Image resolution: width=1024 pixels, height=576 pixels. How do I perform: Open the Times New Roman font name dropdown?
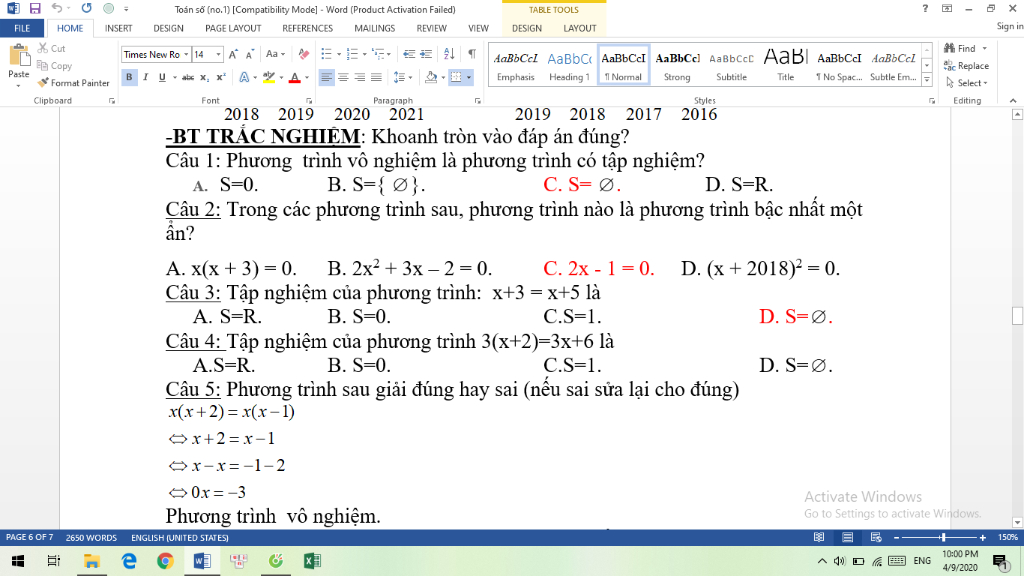coord(186,54)
